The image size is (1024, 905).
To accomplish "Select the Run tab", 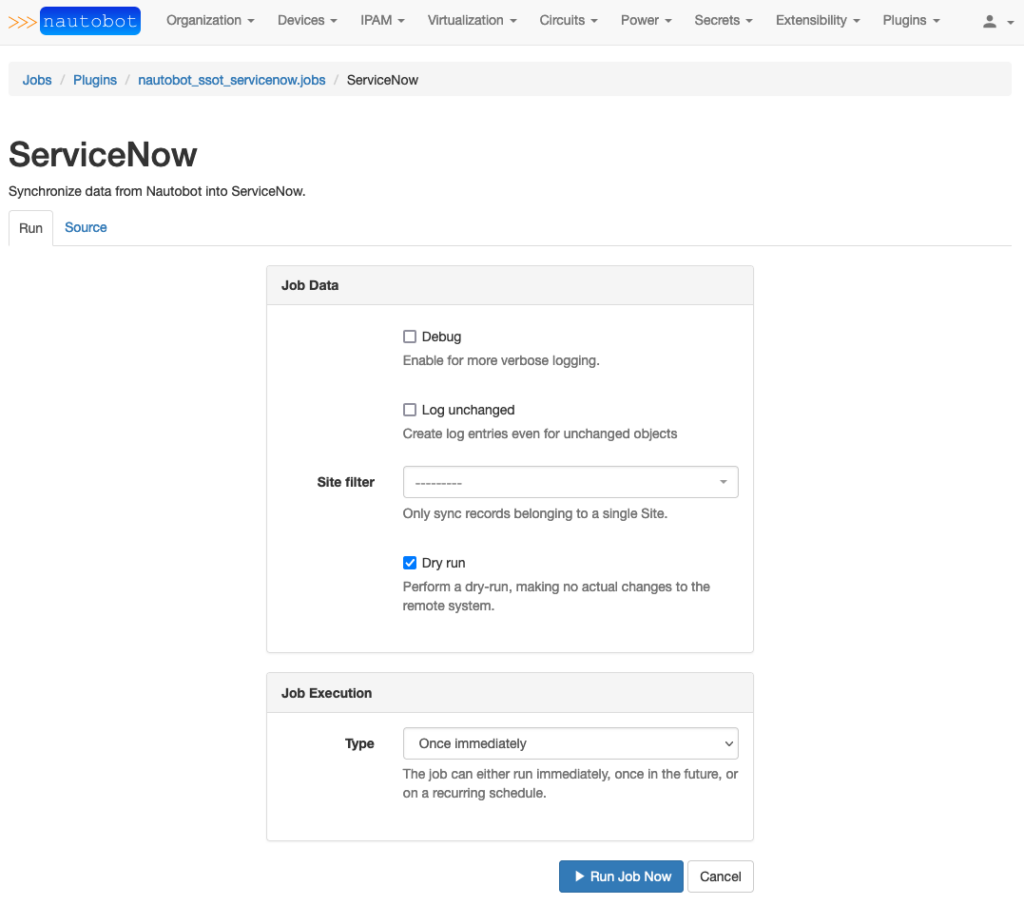I will pos(31,228).
